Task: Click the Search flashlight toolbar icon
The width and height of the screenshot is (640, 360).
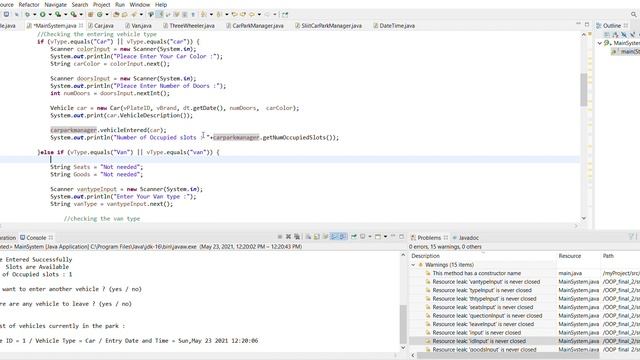Action: coord(133,14)
